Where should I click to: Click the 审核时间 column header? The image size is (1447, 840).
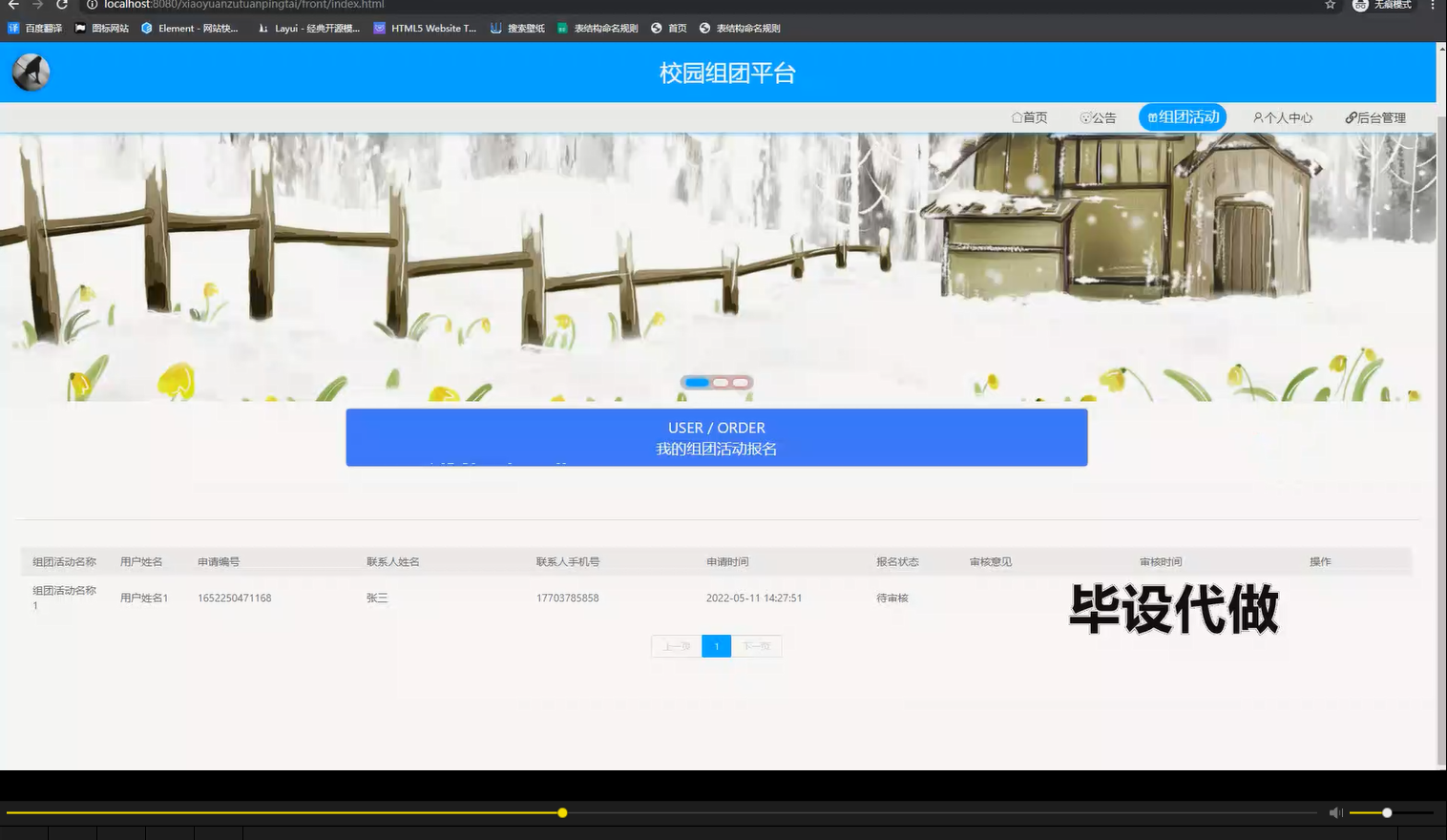[x=1161, y=561]
